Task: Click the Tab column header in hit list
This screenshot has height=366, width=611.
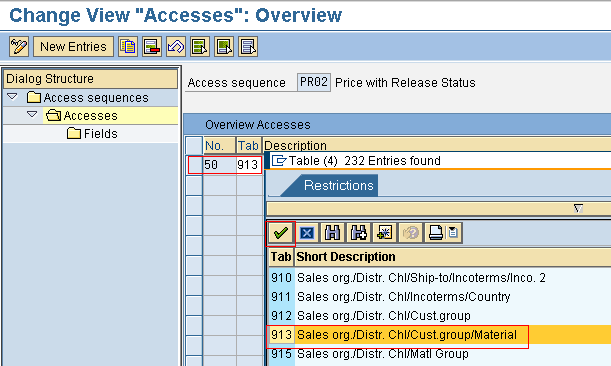Action: pos(281,257)
